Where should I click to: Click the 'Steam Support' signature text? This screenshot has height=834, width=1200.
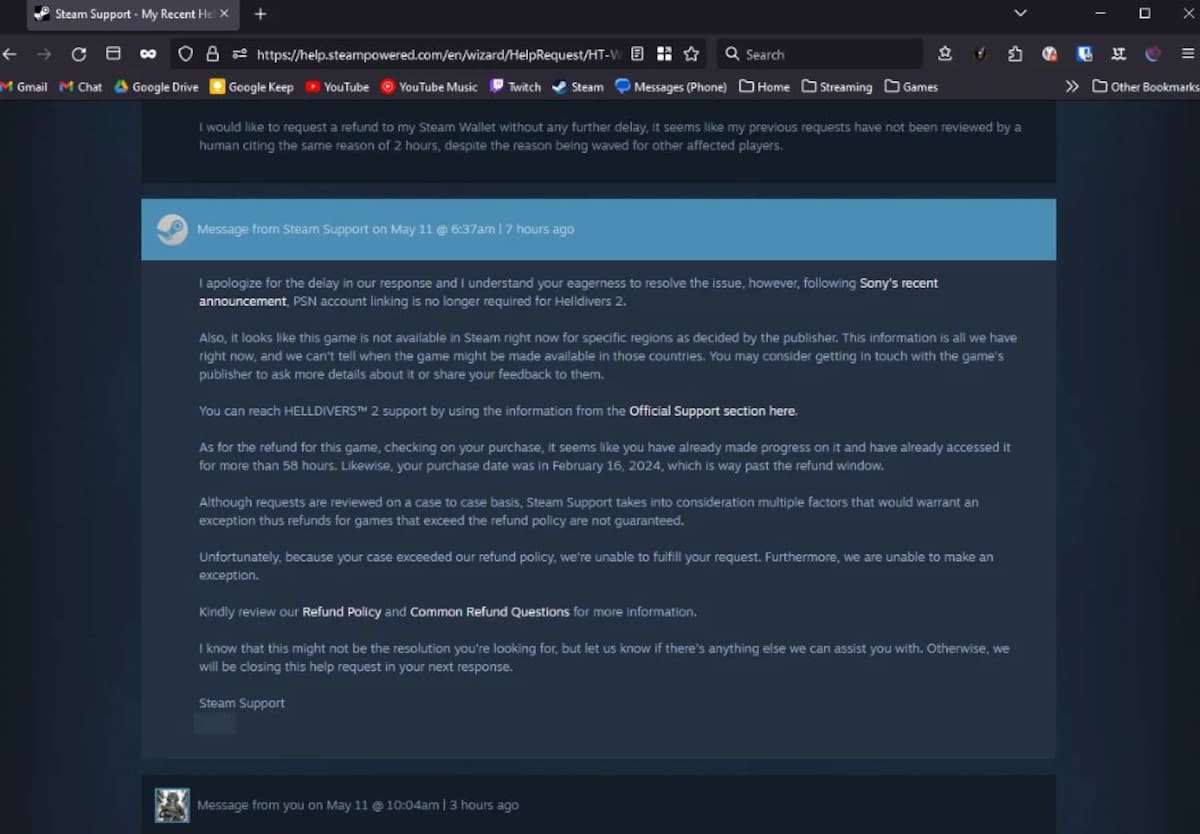pos(242,703)
